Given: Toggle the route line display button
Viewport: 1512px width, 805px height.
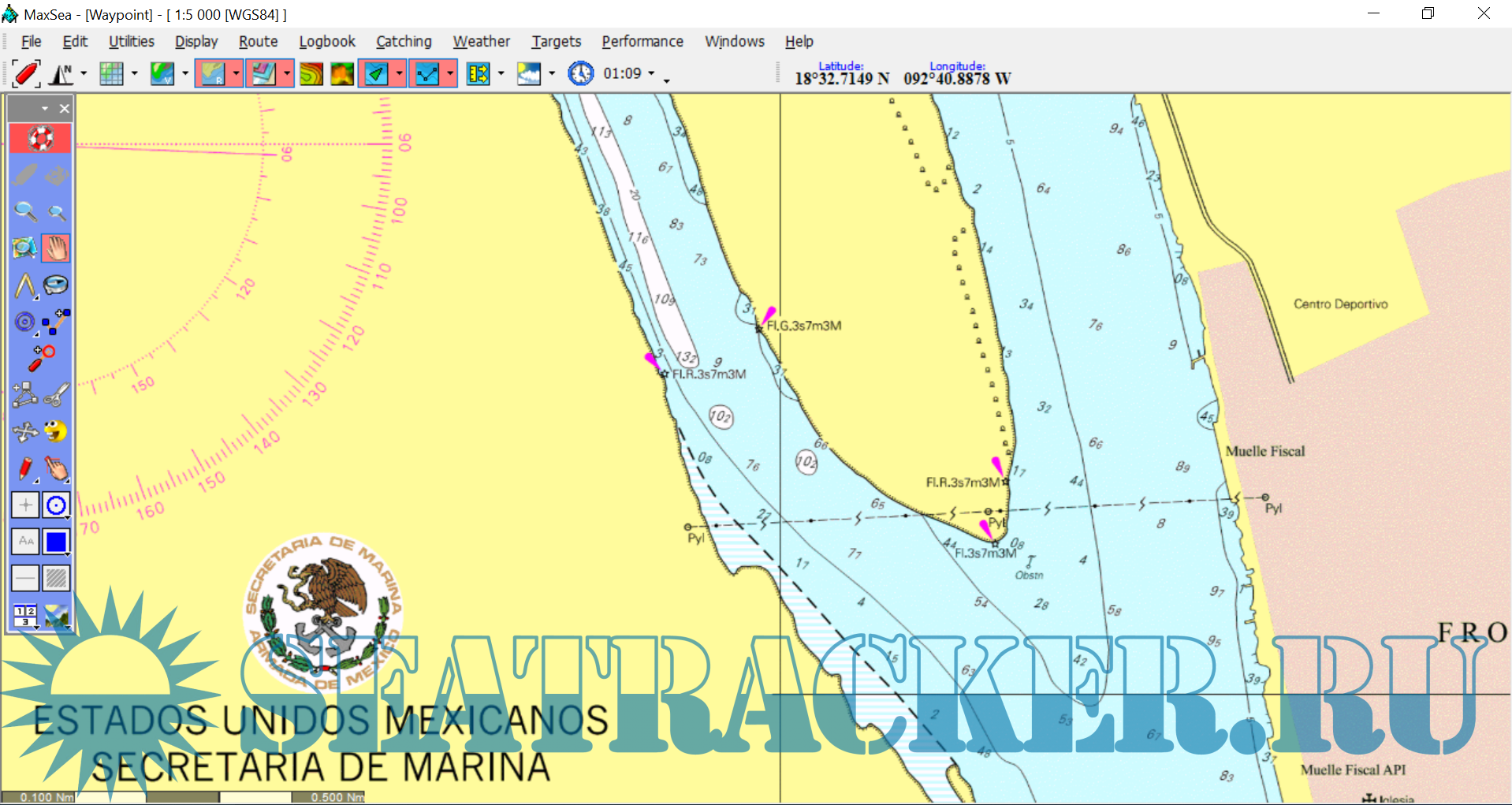Looking at the screenshot, I should (x=426, y=74).
